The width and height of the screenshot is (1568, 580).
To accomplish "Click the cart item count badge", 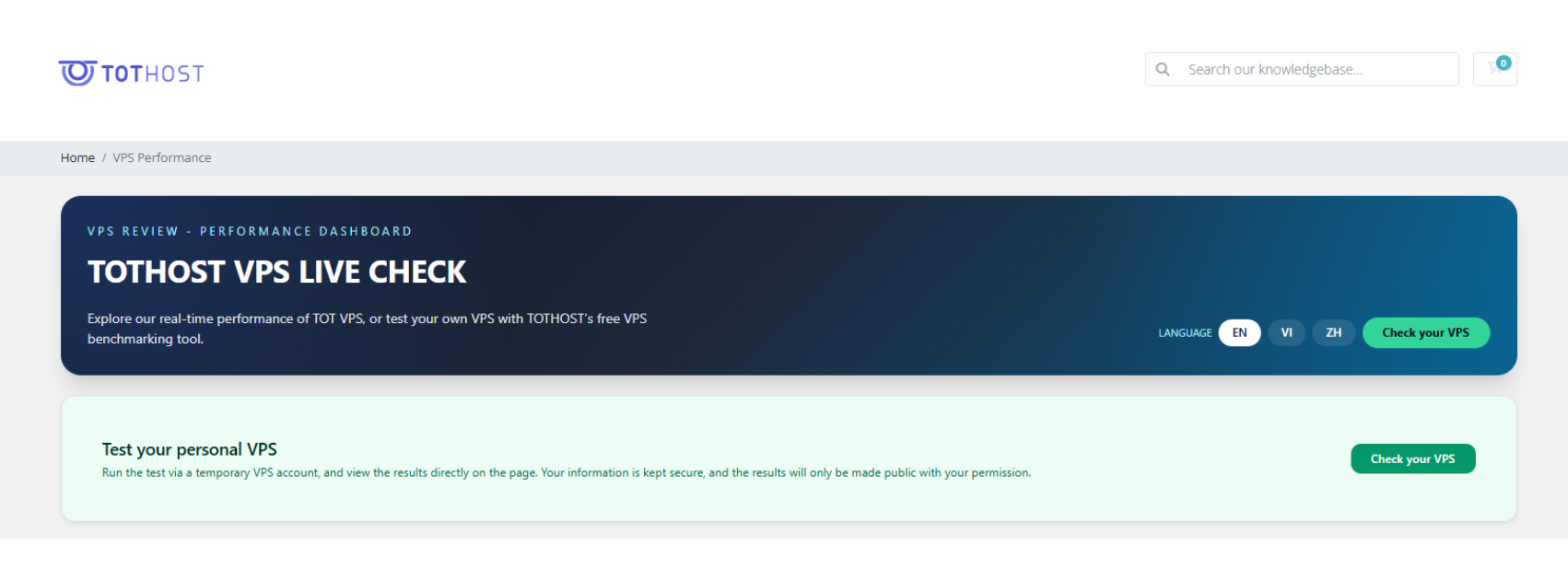I will [x=1504, y=63].
